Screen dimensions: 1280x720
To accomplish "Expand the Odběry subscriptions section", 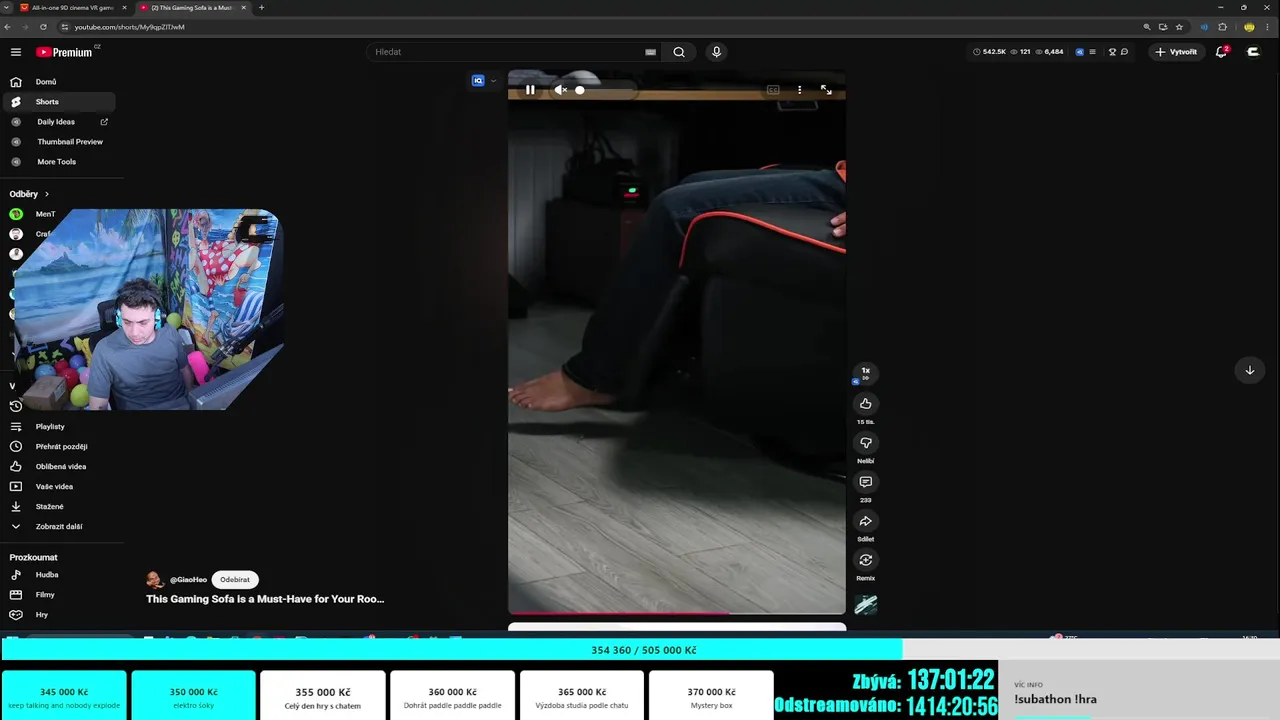I will point(29,194).
